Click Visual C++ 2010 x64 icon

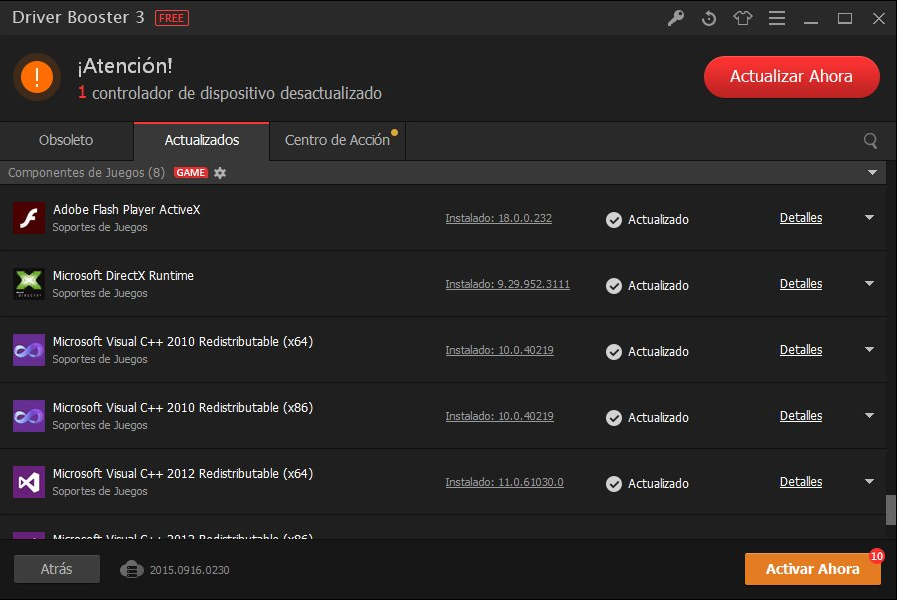pyautogui.click(x=29, y=350)
